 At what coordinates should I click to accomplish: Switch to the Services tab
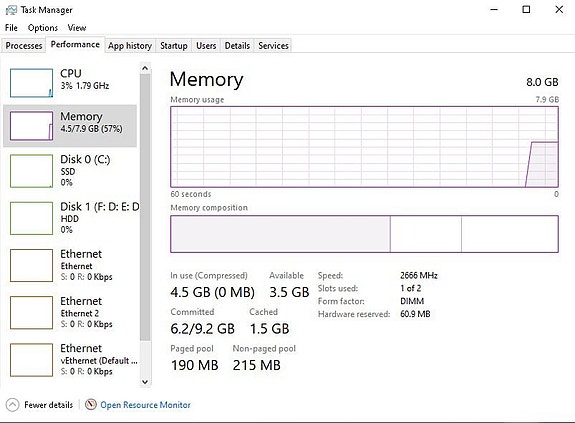pyautogui.click(x=273, y=46)
